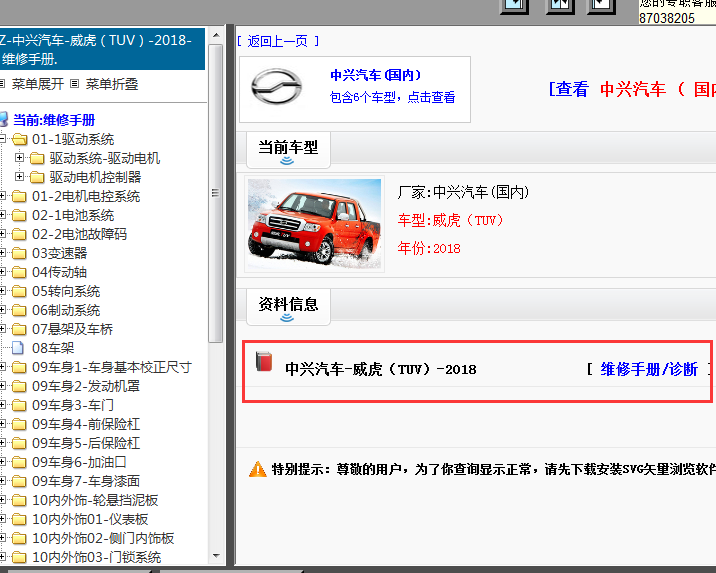716x573 pixels.
Task: Click the orange warning triangle icon
Action: (x=258, y=469)
